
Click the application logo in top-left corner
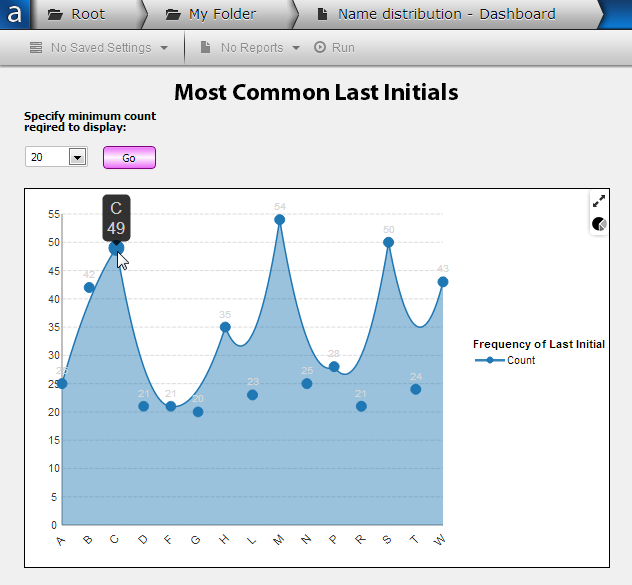coord(15,15)
